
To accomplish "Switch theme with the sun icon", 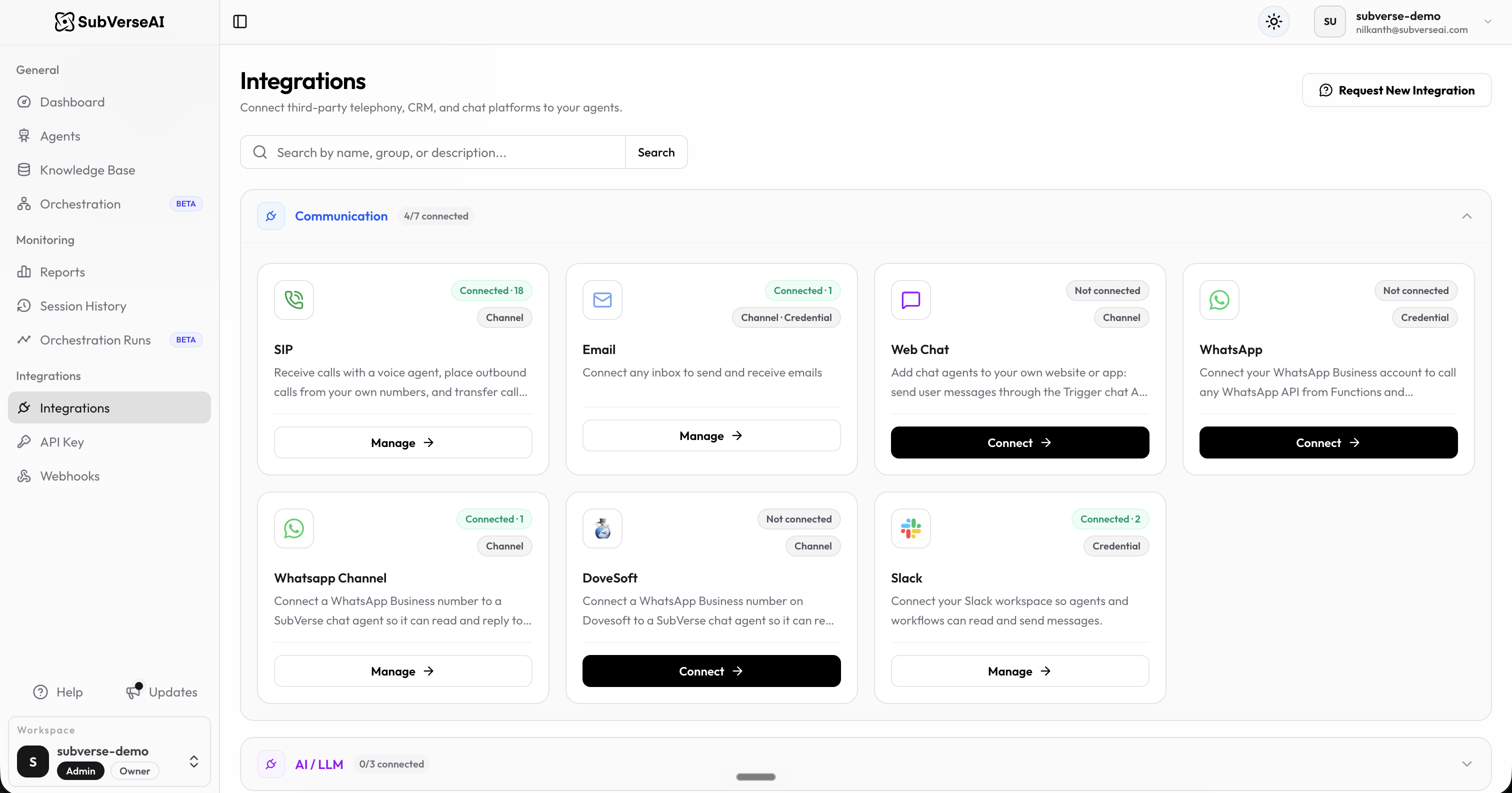I will coord(1273,21).
